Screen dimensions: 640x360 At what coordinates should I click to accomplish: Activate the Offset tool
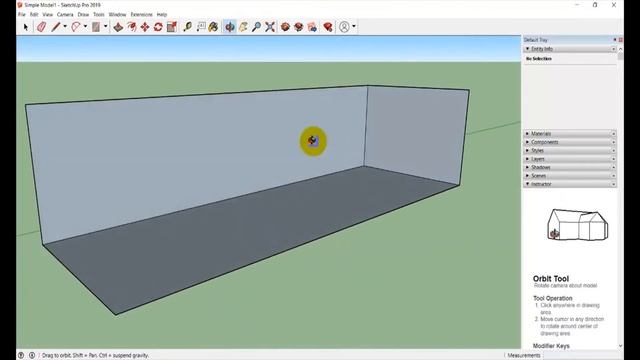(131, 27)
